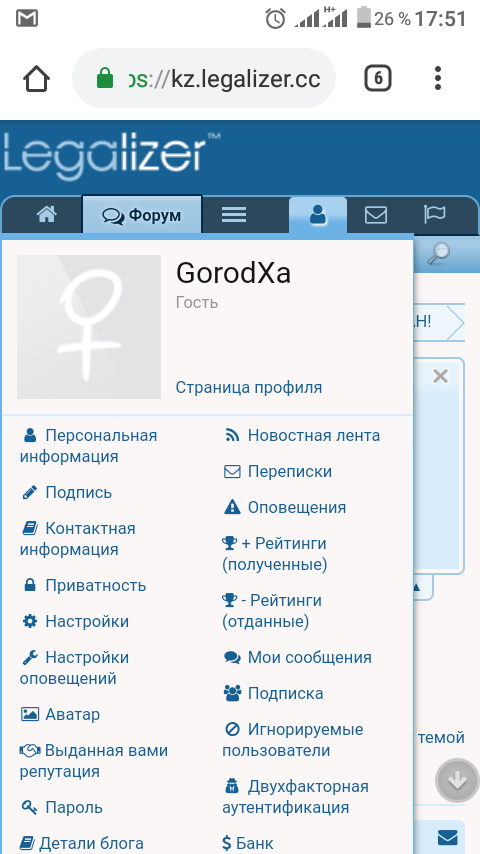The width and height of the screenshot is (480, 854).
Task: Open the browser three-dot overflow menu
Action: (x=438, y=78)
